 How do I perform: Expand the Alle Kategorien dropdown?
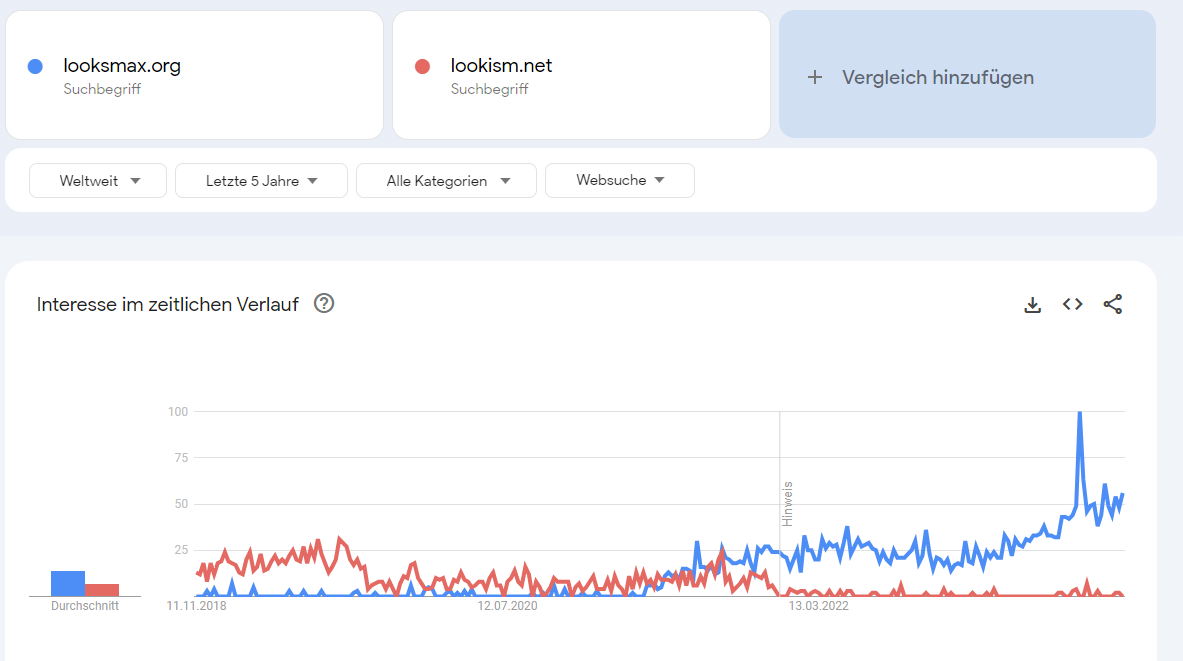click(447, 180)
